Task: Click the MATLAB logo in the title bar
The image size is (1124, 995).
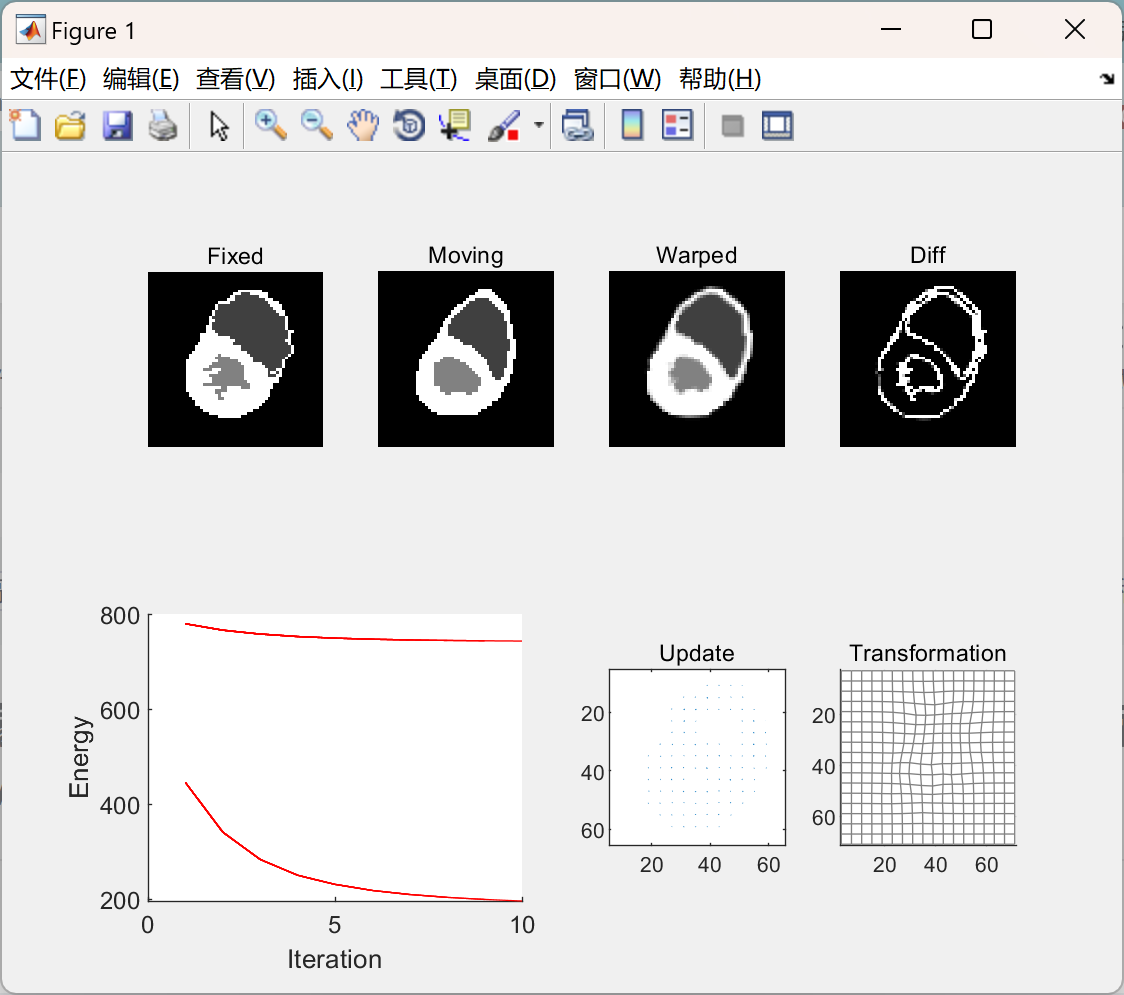Action: point(31,30)
